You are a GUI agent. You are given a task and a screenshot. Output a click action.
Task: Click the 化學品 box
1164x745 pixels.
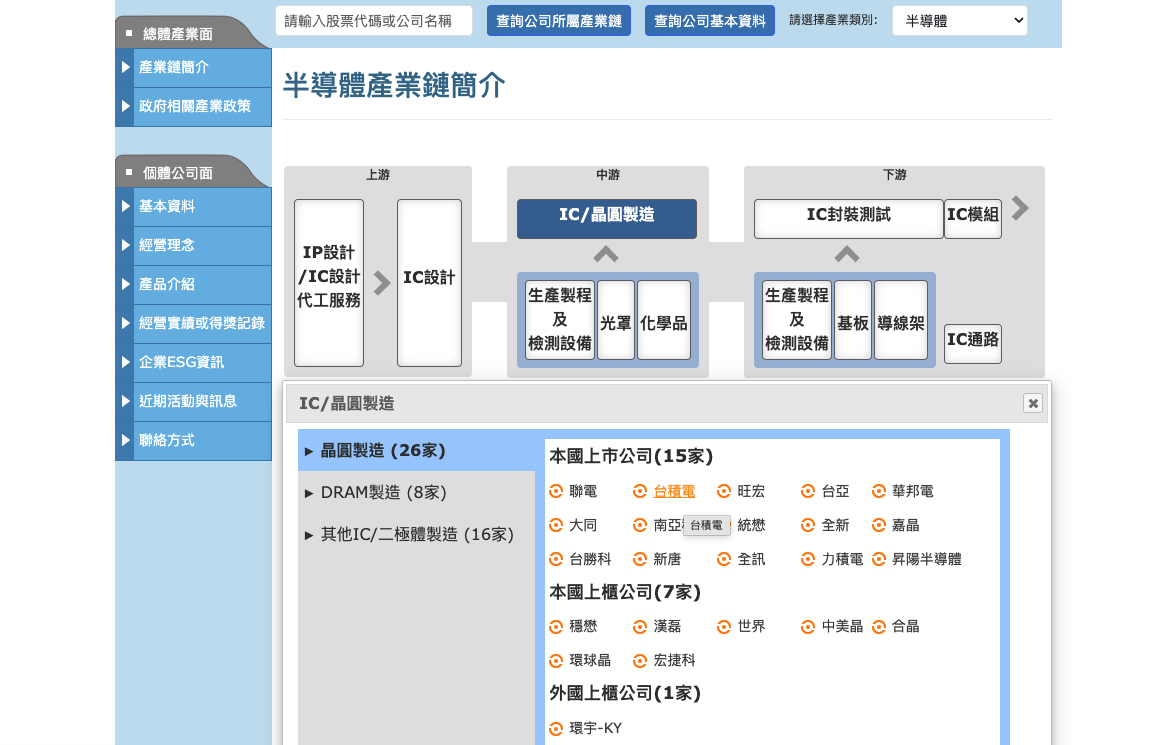click(664, 320)
